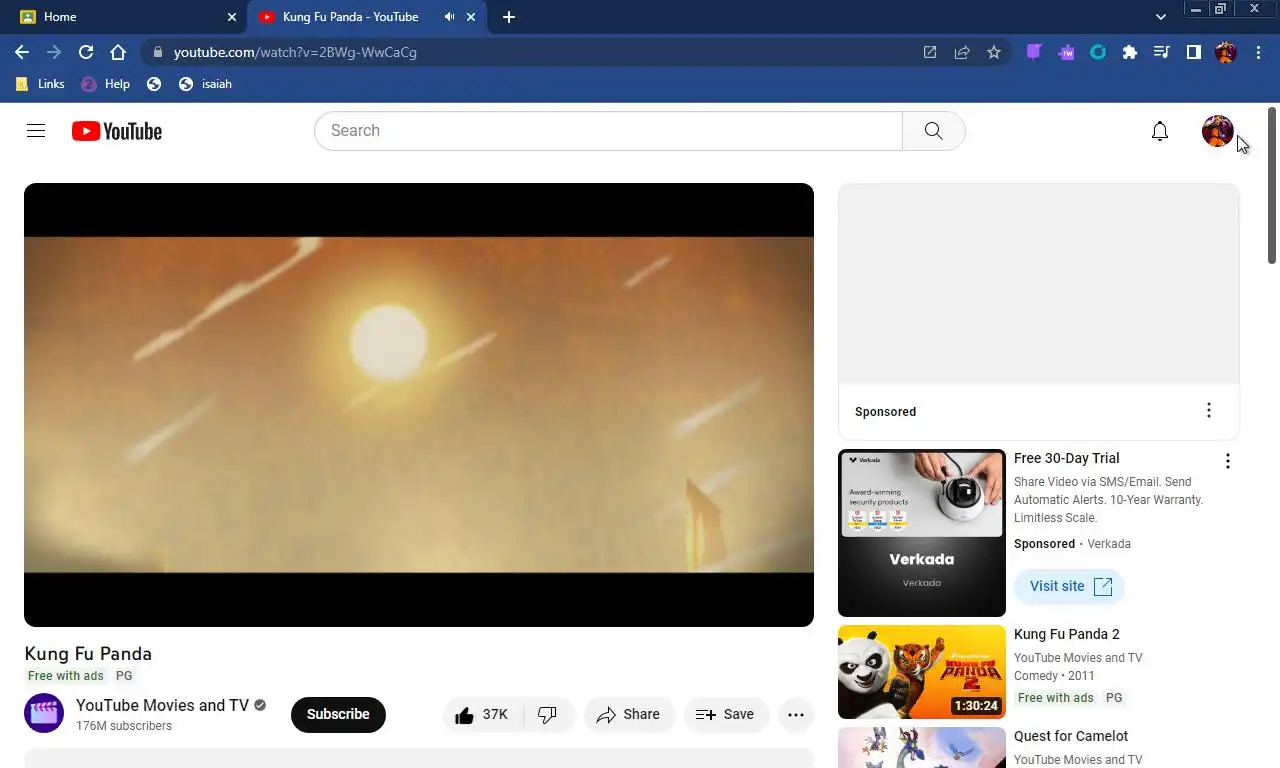Click the open-in-app icon in address bar
This screenshot has width=1280, height=768.
930,52
